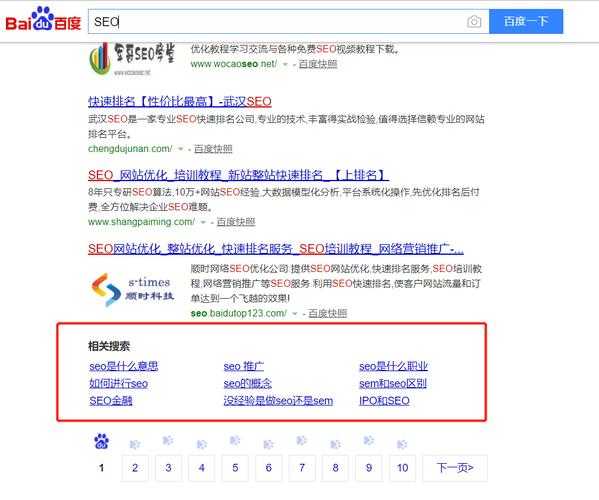Open 百度快照 for baidutop123.com result
This screenshot has width=599, height=500.
(x=327, y=313)
